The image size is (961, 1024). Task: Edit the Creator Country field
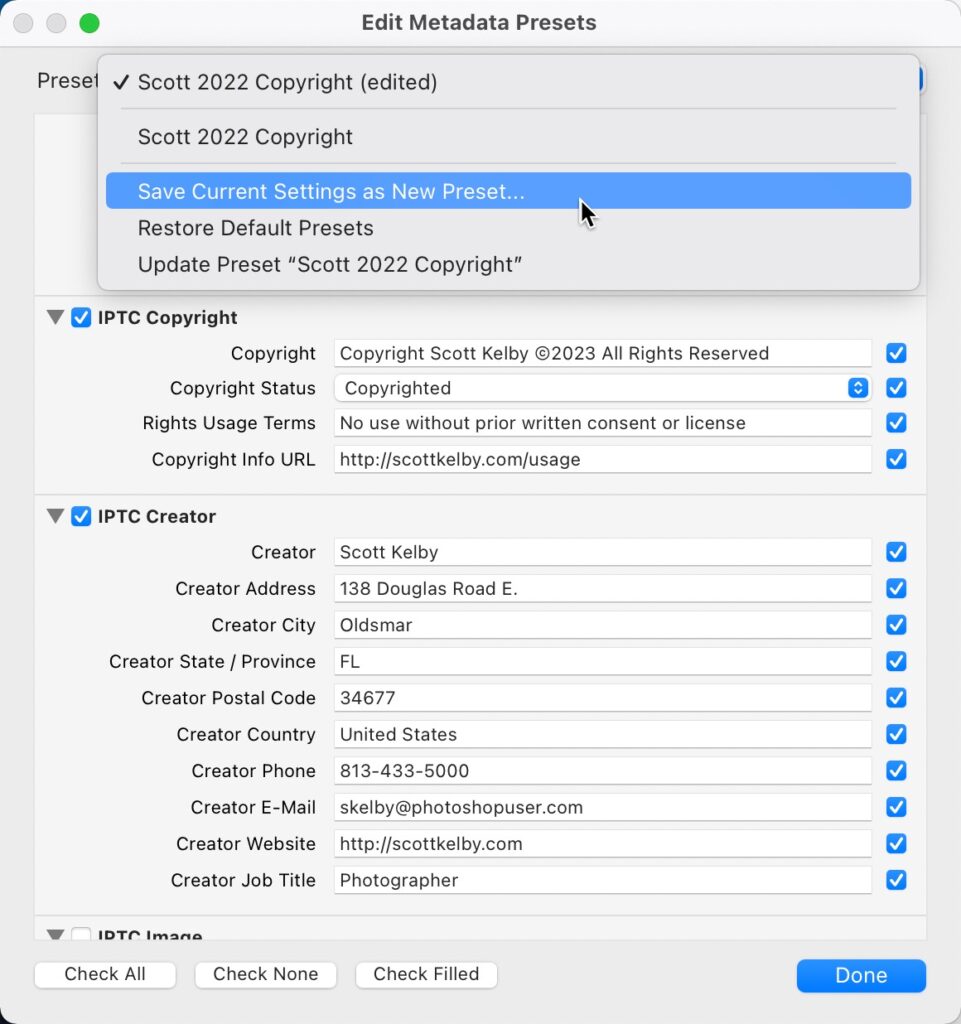tap(603, 734)
